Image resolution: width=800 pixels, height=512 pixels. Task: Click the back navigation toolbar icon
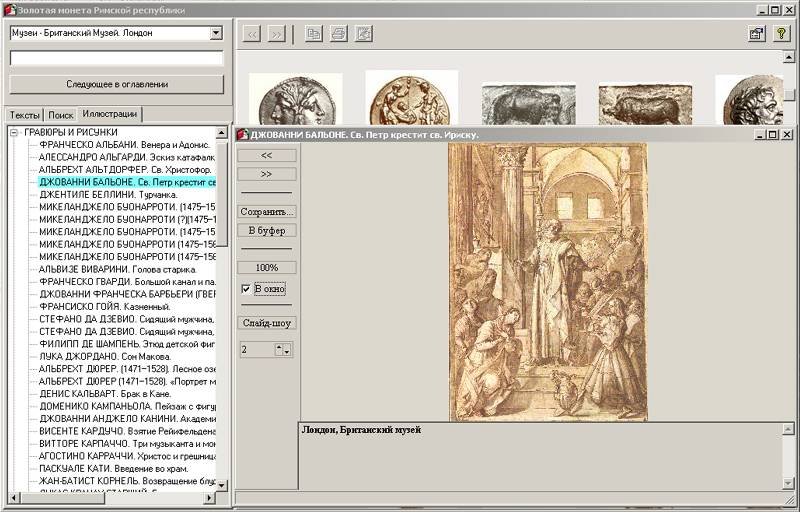252,34
